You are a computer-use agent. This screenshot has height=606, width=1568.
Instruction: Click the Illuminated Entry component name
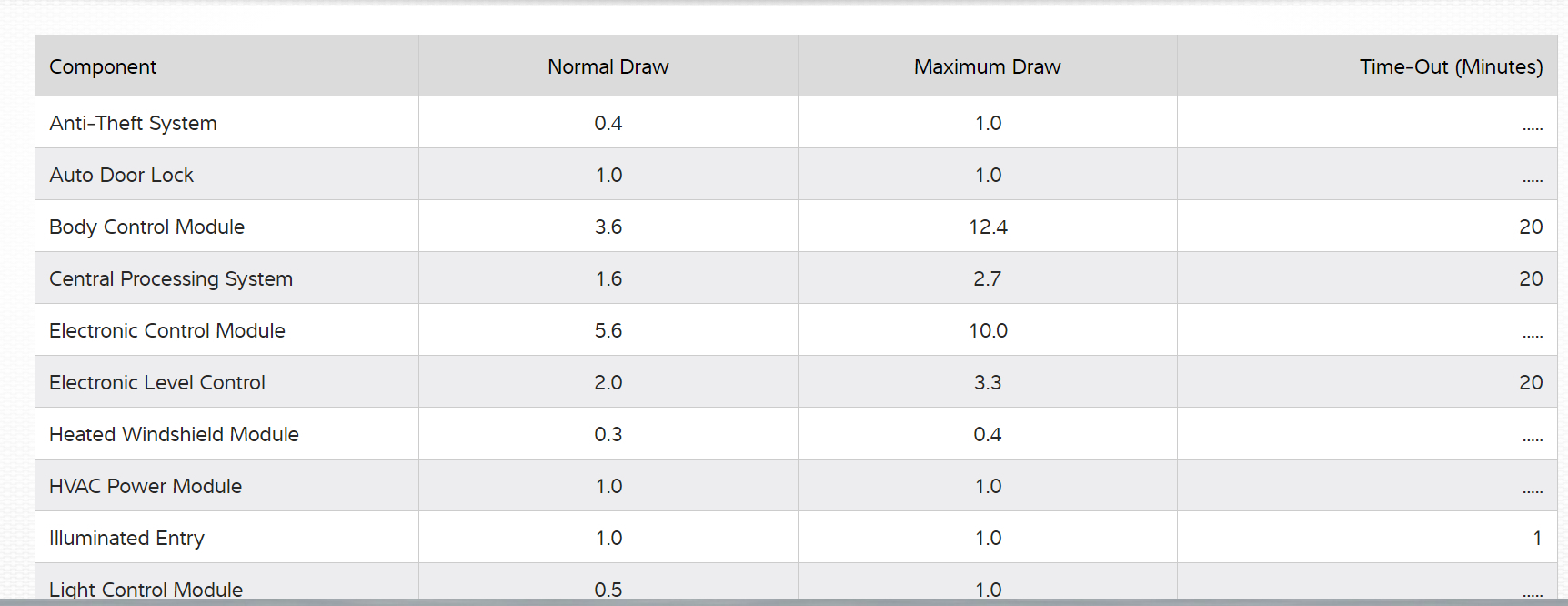[x=126, y=538]
